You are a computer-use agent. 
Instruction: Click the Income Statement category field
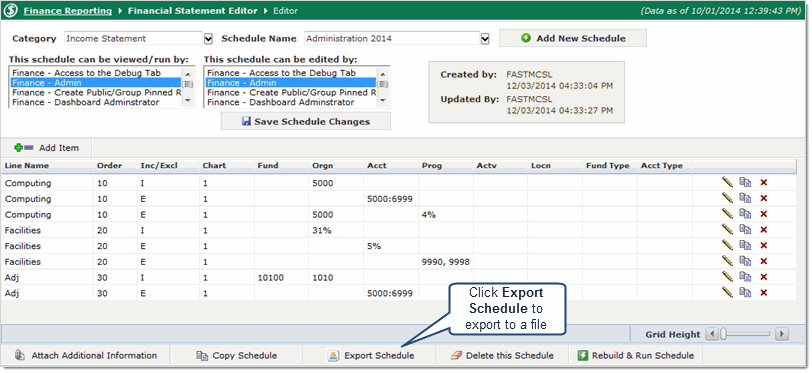click(133, 38)
